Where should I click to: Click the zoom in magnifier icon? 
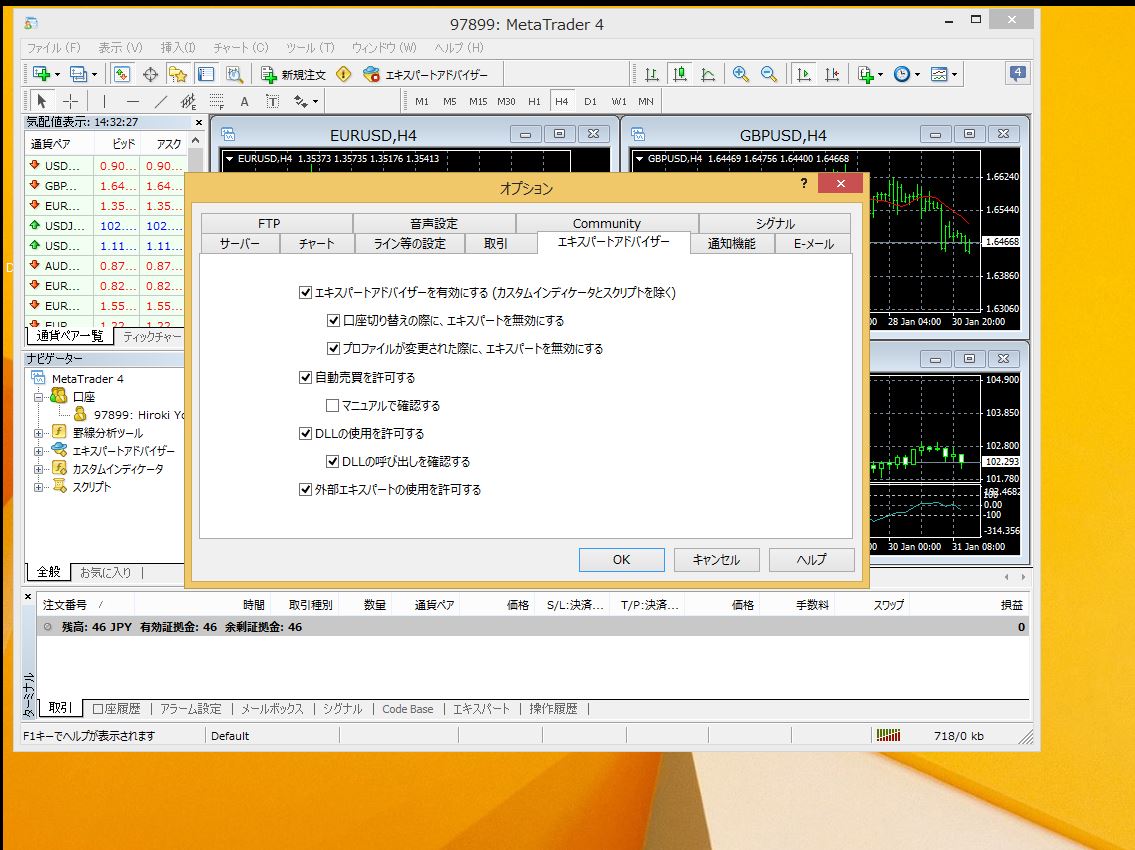tap(741, 74)
